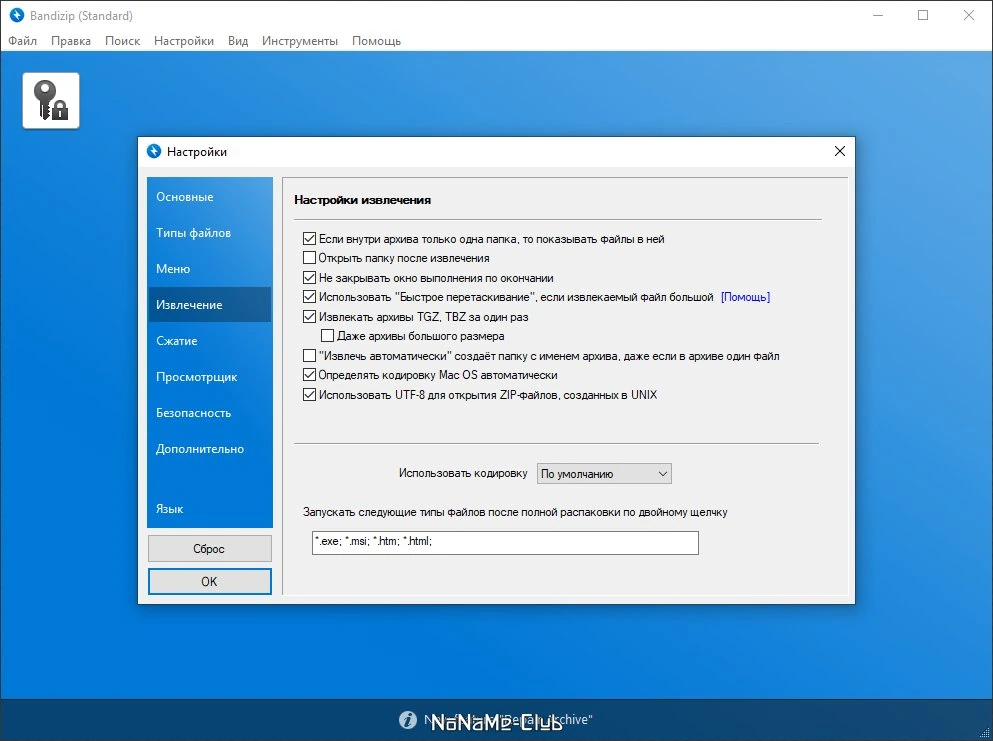Open the Вид menu

(x=238, y=41)
